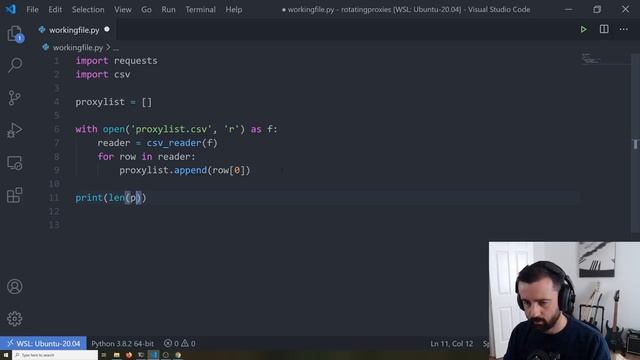The height and width of the screenshot is (360, 640).
Task: Click the editor vertical scrollbar
Action: (x=635, y=143)
